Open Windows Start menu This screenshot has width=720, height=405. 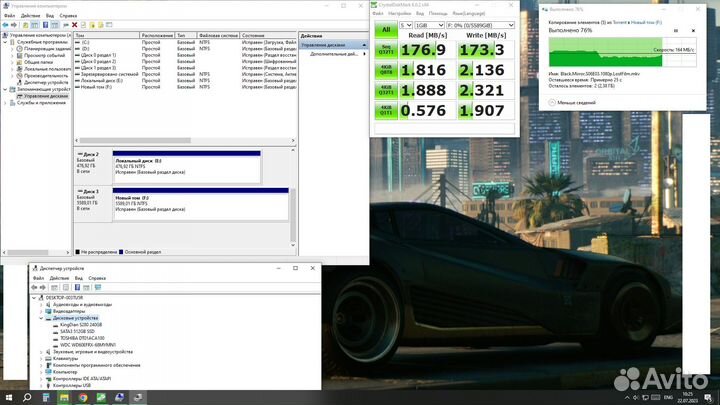9,397
